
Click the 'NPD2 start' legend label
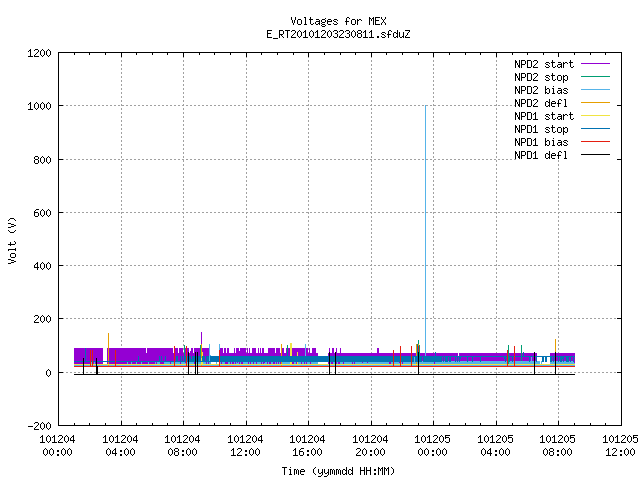(x=544, y=64)
